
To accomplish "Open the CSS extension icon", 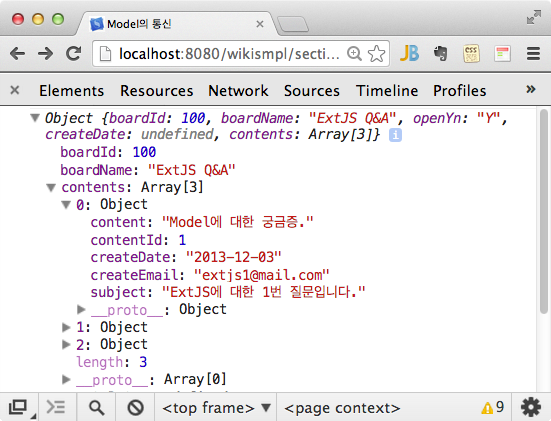I will [x=471, y=54].
